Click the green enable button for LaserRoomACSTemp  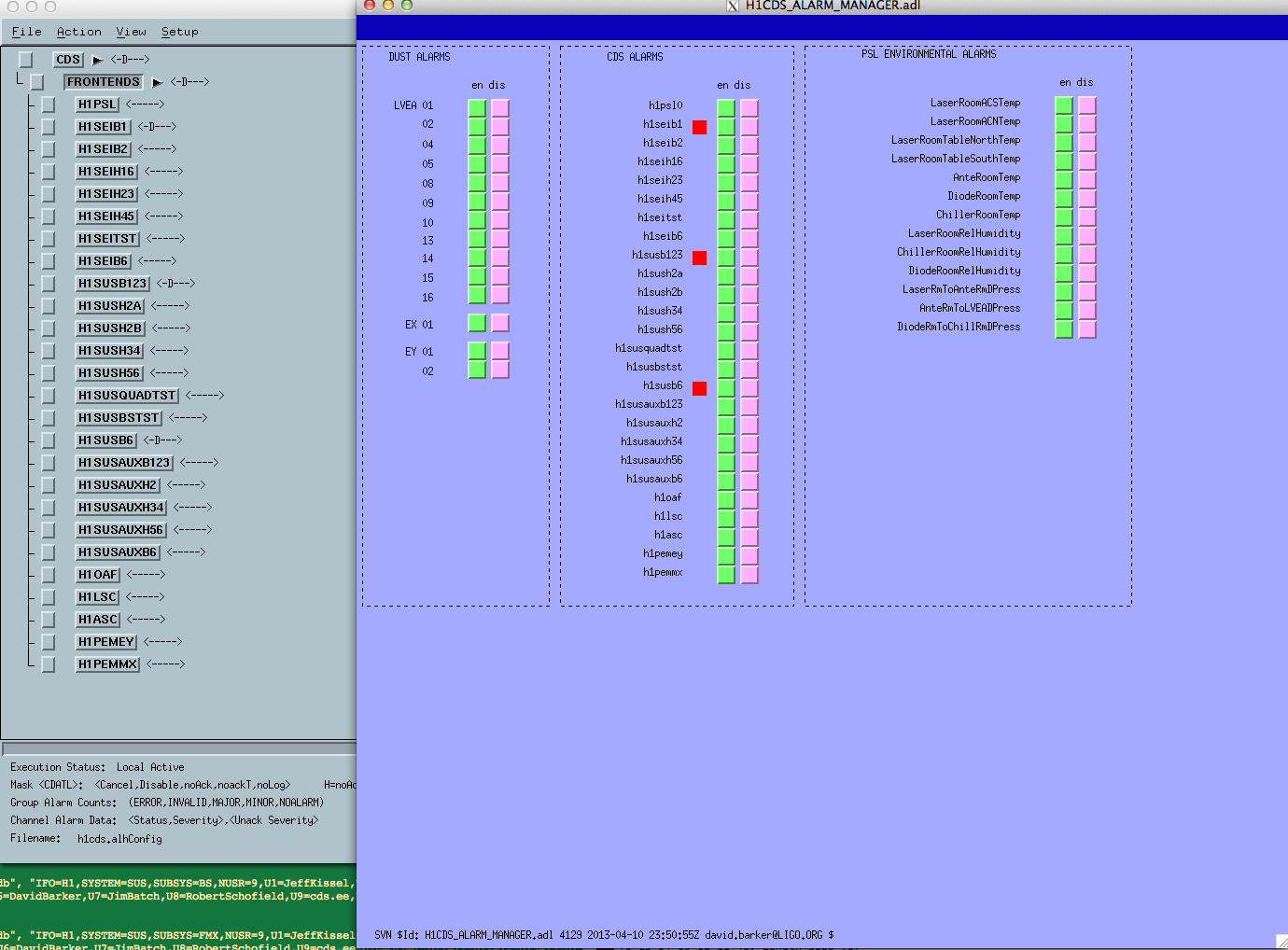(x=1064, y=105)
